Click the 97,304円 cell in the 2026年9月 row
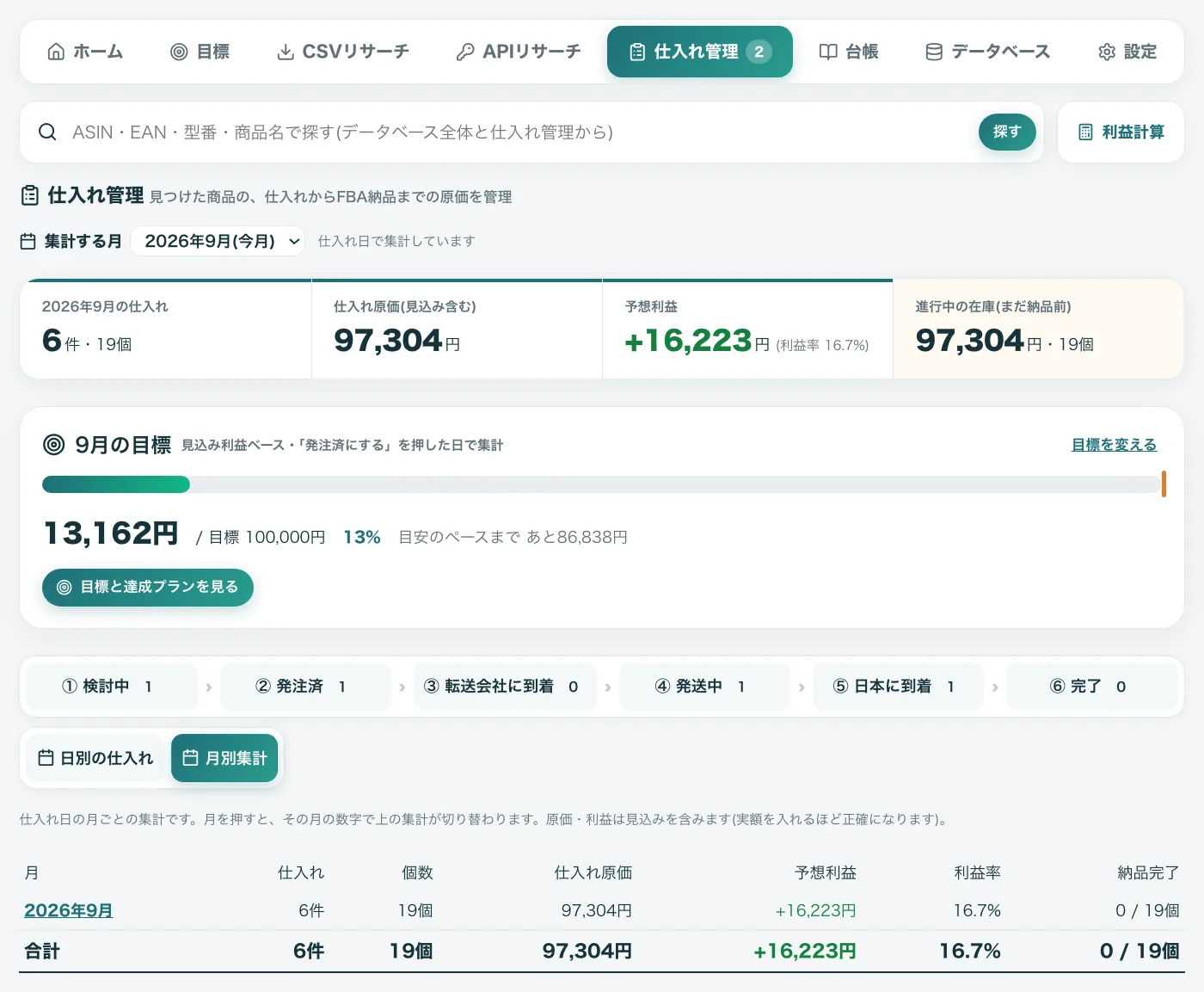This screenshot has height=992, width=1204. (597, 910)
